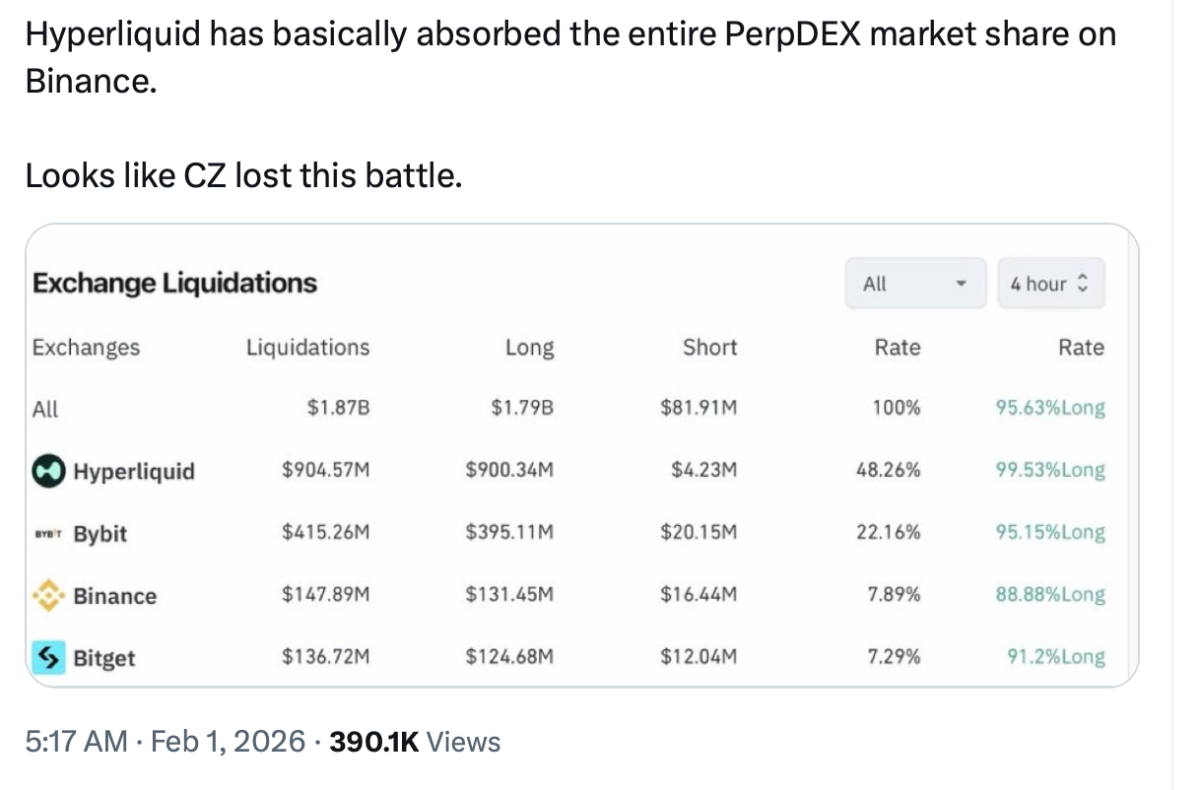Click the stepper arrows beside 4 hour
This screenshot has width=1200, height=790.
point(1084,284)
